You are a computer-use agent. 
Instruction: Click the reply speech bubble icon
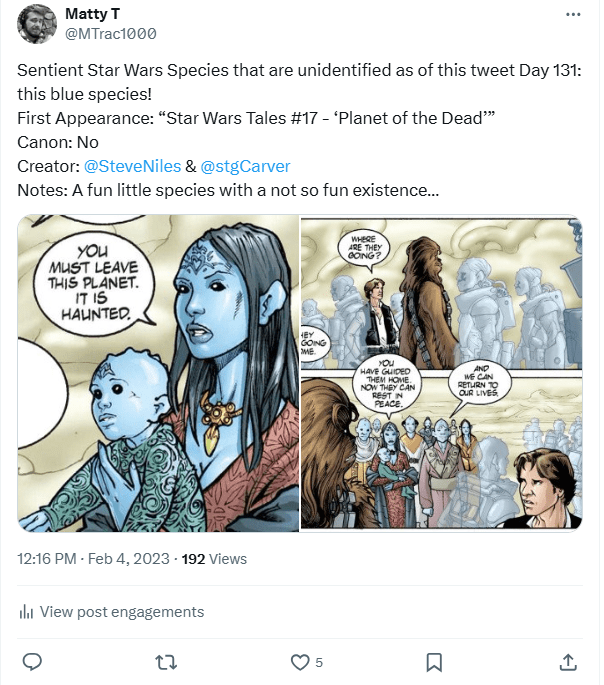[x=32, y=662]
